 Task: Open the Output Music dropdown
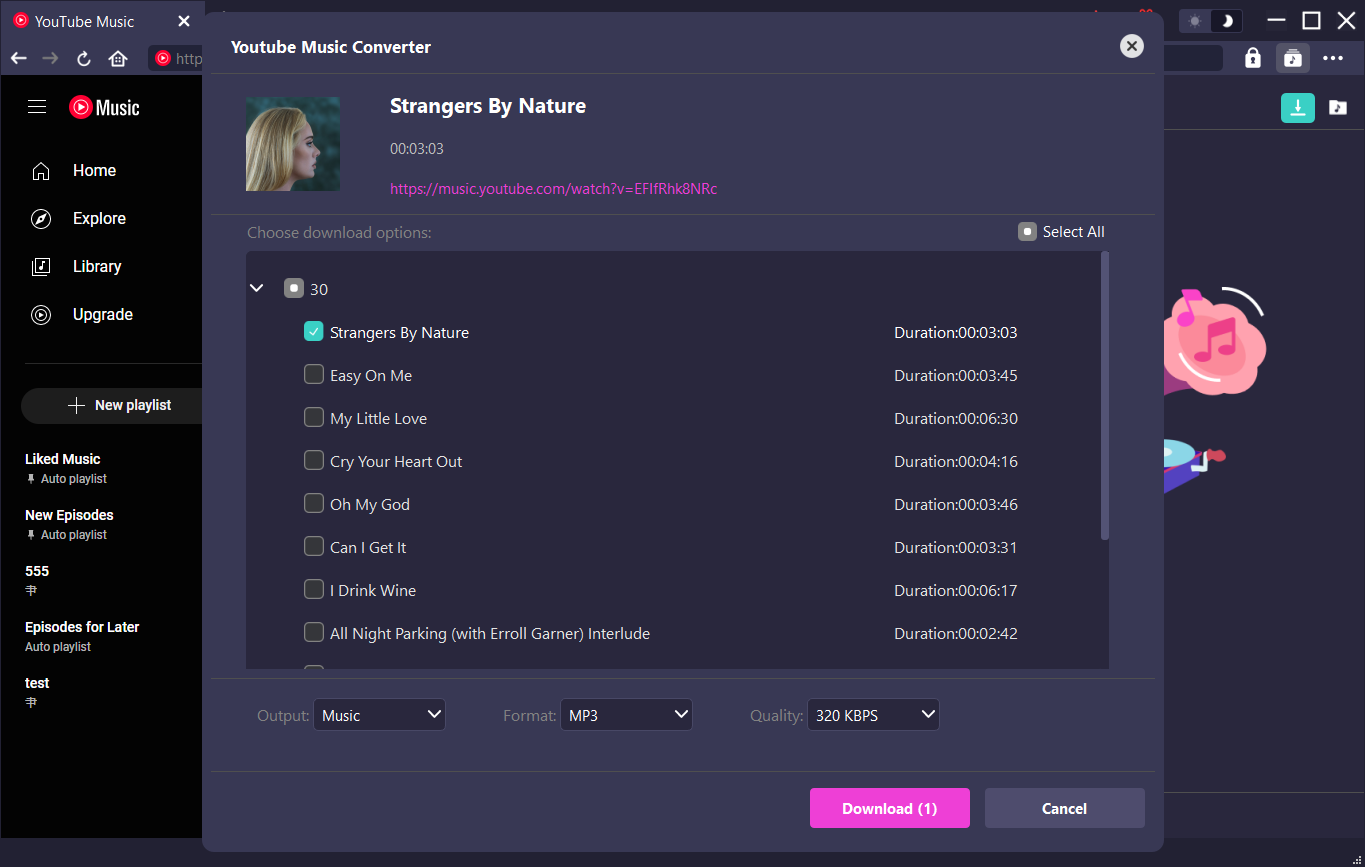[379, 715]
